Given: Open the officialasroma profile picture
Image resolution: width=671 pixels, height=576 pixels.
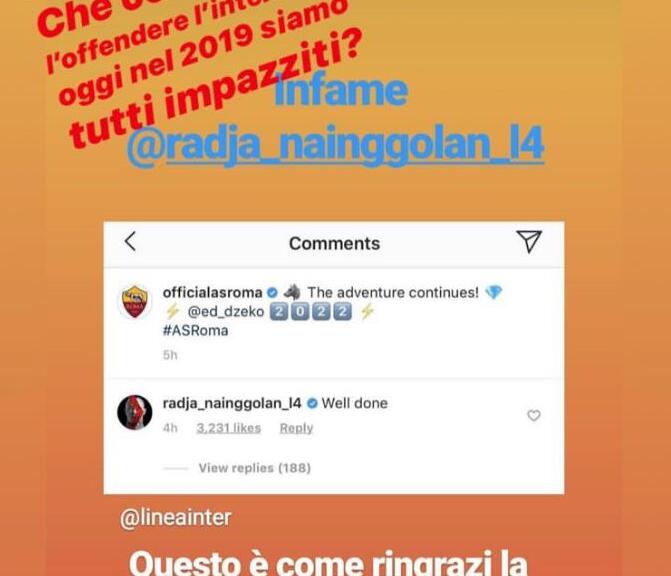Looking at the screenshot, I should [x=135, y=302].
